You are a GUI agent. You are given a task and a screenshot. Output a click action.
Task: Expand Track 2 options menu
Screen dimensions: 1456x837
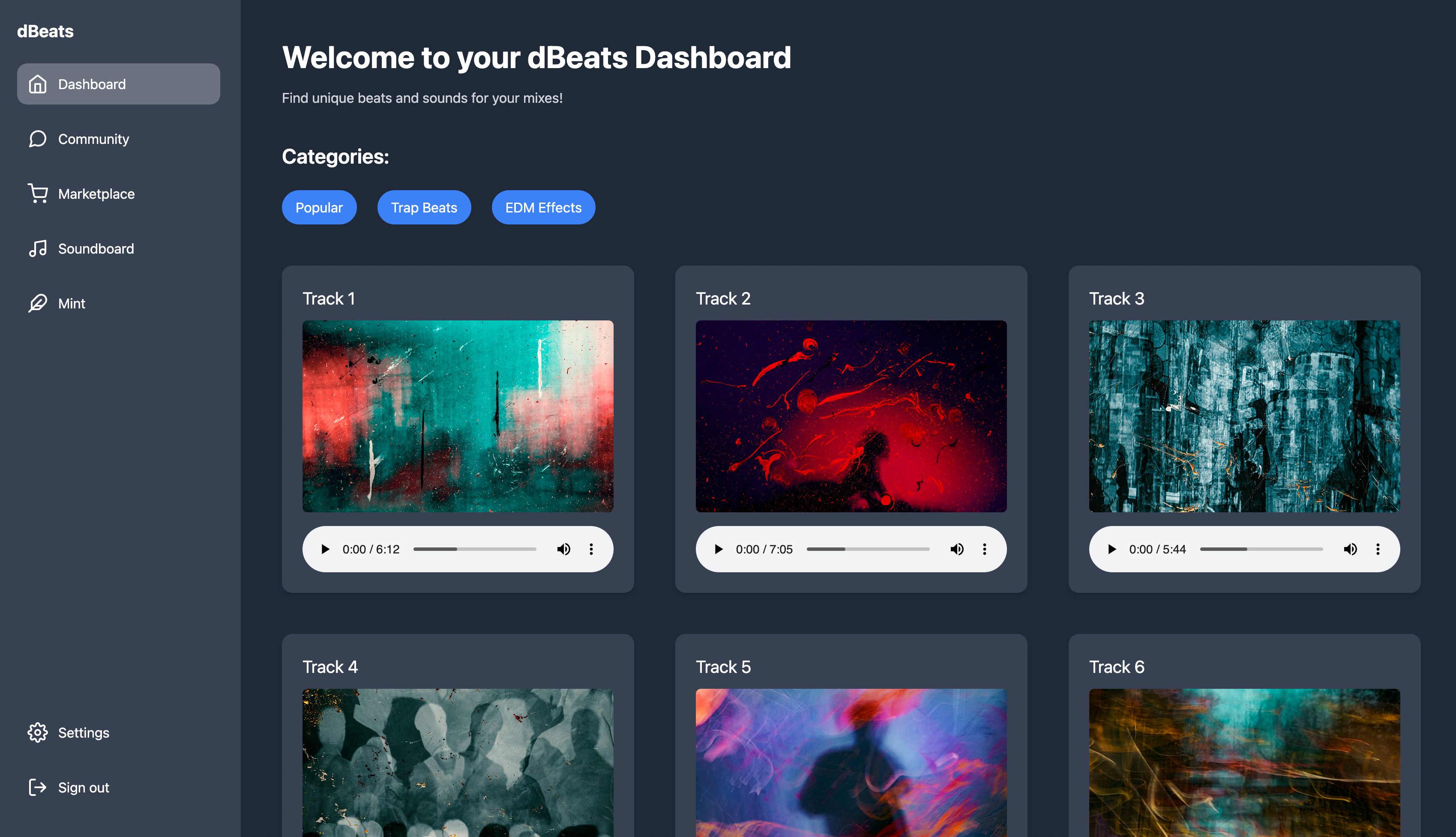click(x=984, y=548)
